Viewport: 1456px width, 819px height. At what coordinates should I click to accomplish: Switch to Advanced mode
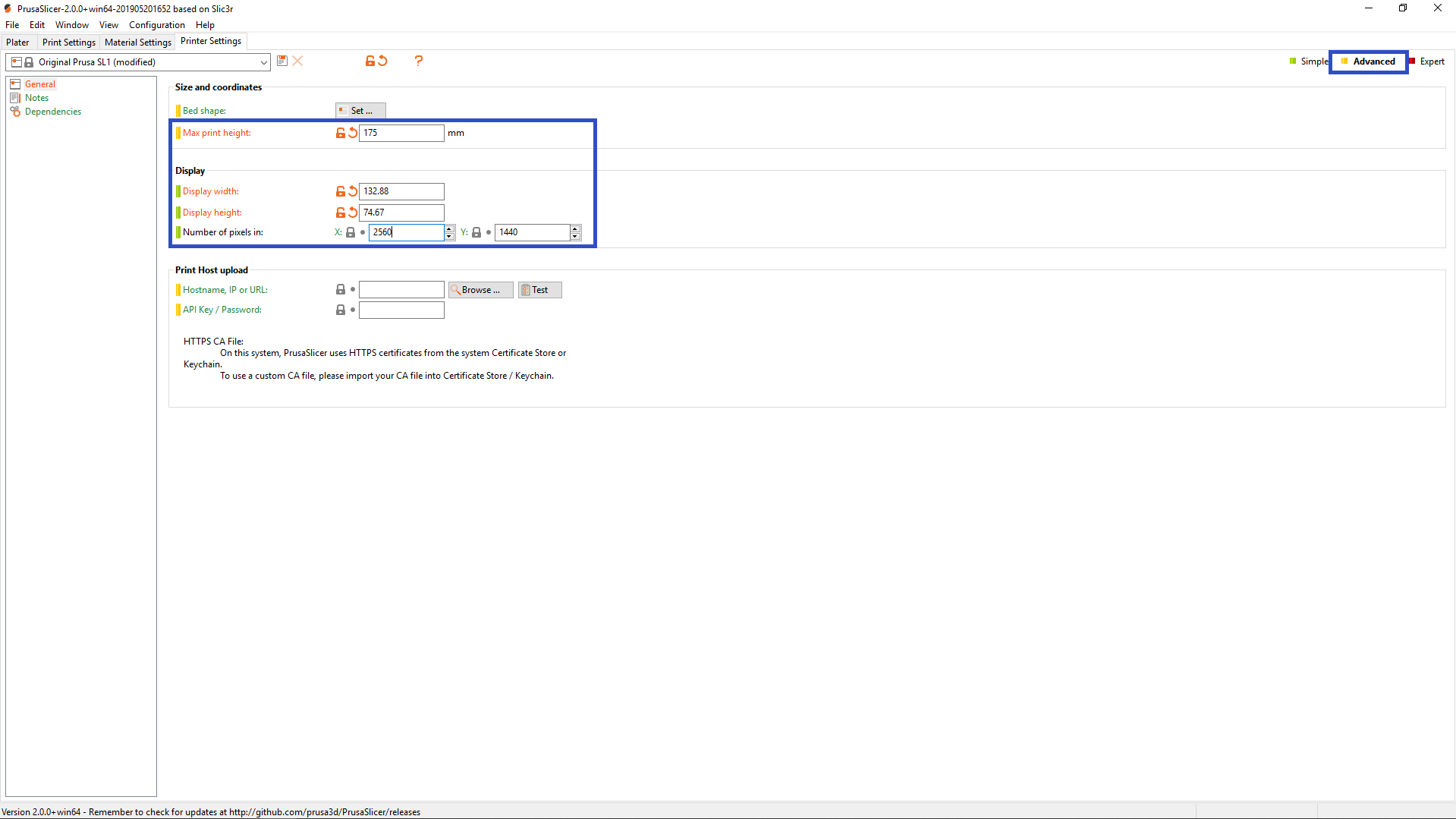pyautogui.click(x=1369, y=61)
